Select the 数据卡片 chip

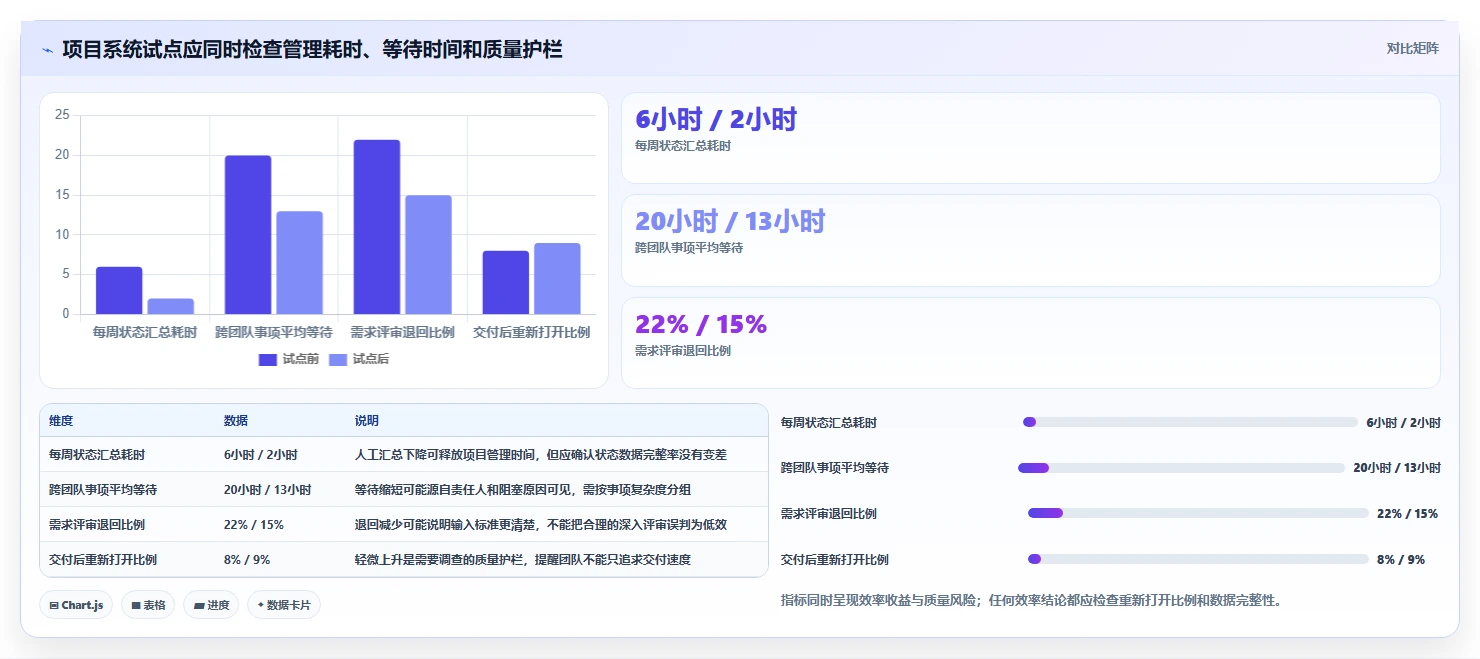tap(284, 605)
